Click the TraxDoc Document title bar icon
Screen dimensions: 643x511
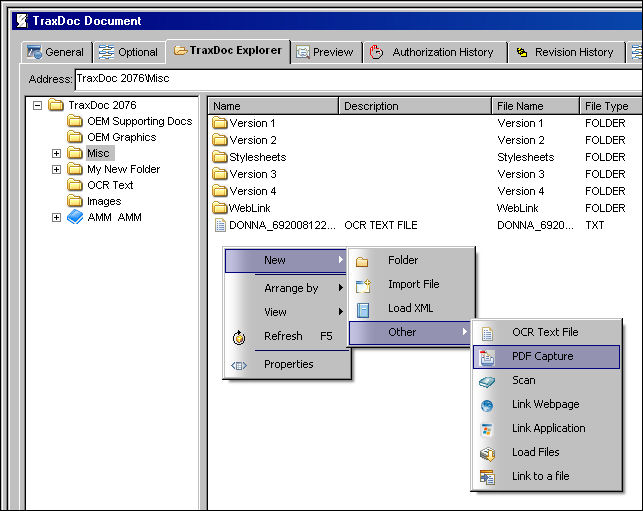tap(22, 21)
